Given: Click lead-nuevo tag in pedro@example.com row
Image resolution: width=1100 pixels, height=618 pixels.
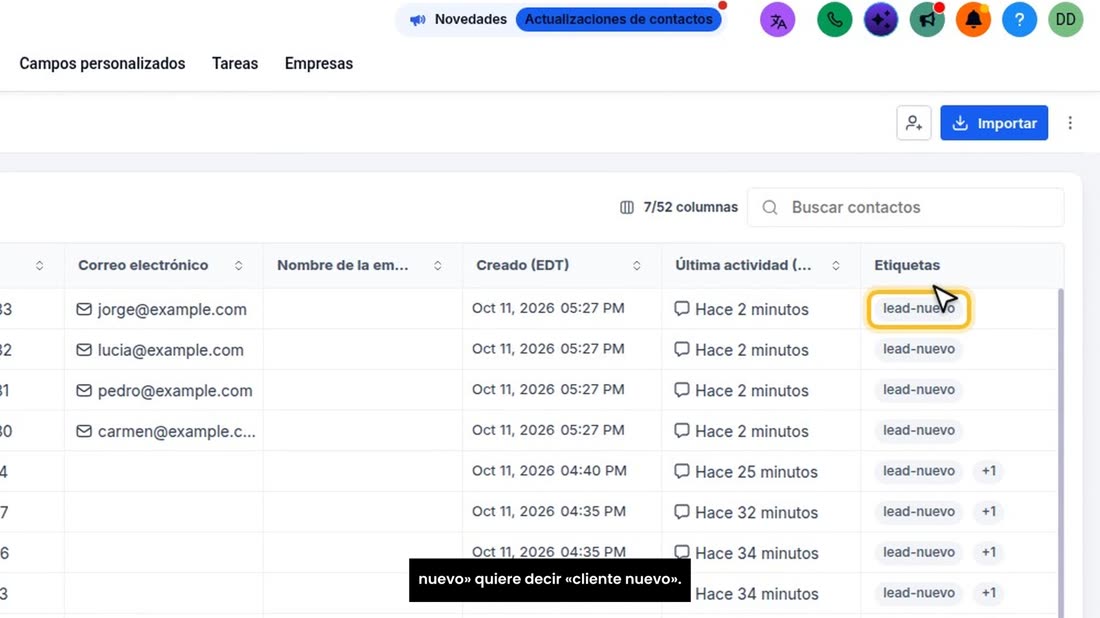Looking at the screenshot, I should click(919, 389).
